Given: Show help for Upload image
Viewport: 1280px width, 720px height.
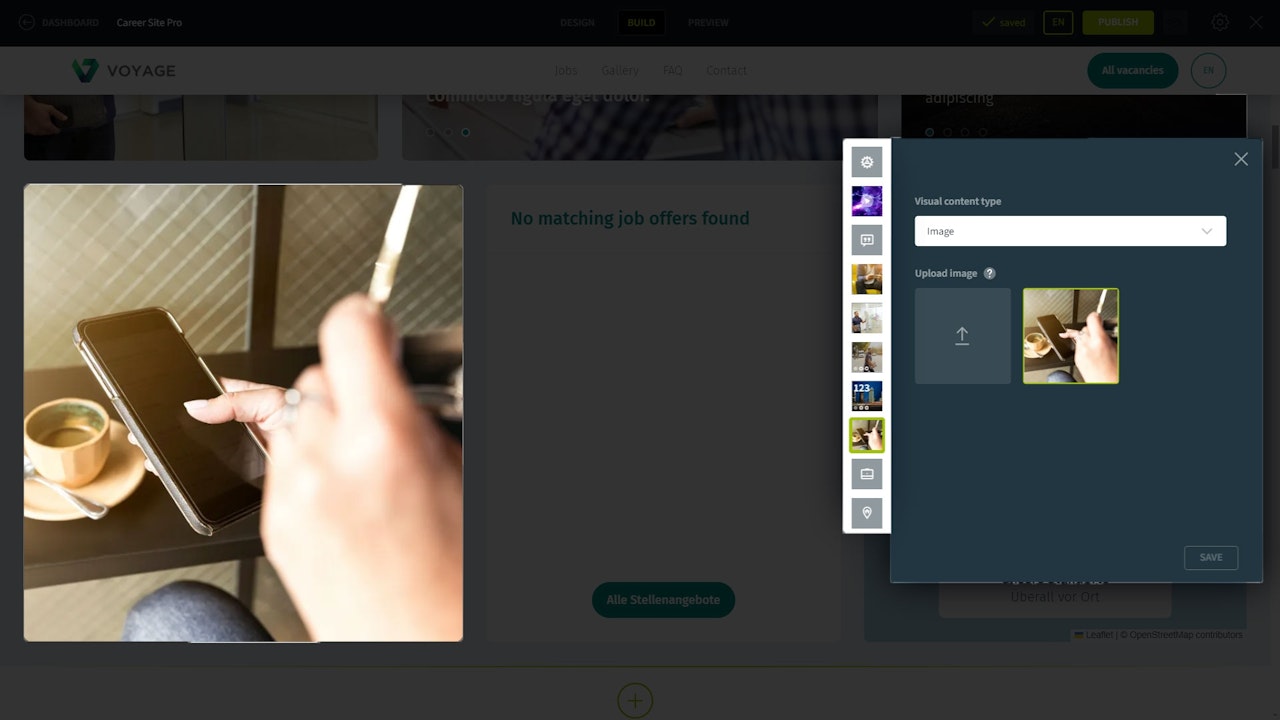Looking at the screenshot, I should pos(990,273).
